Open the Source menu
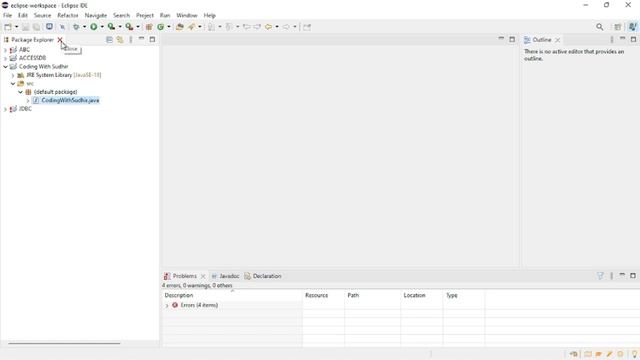640x360 pixels. [x=42, y=16]
